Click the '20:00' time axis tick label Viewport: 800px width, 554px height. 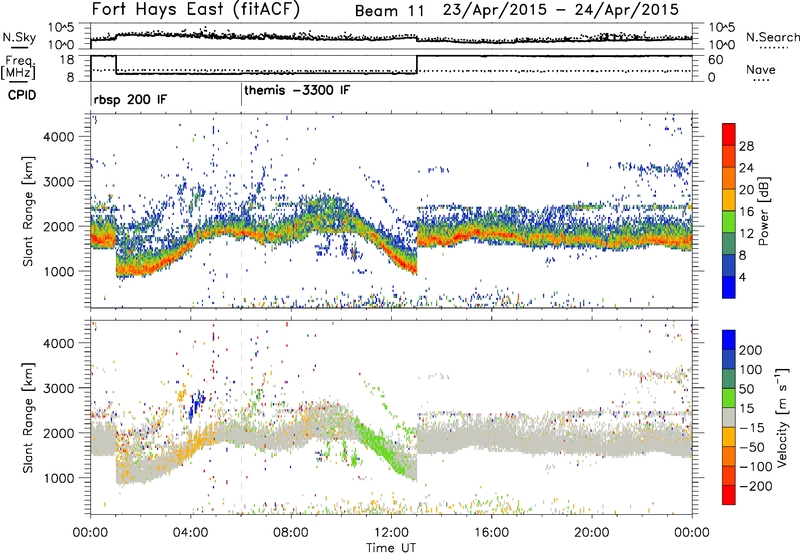[592, 533]
